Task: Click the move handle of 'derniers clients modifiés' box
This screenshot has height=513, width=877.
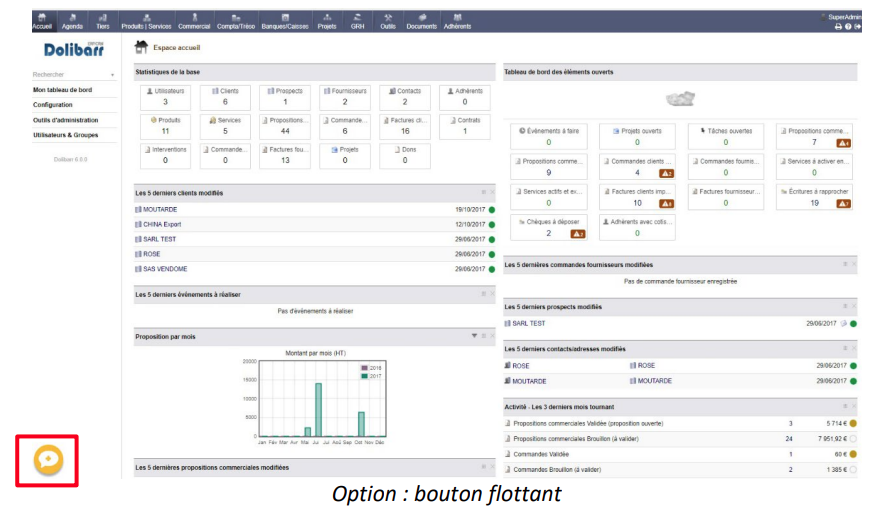Action: [483, 192]
